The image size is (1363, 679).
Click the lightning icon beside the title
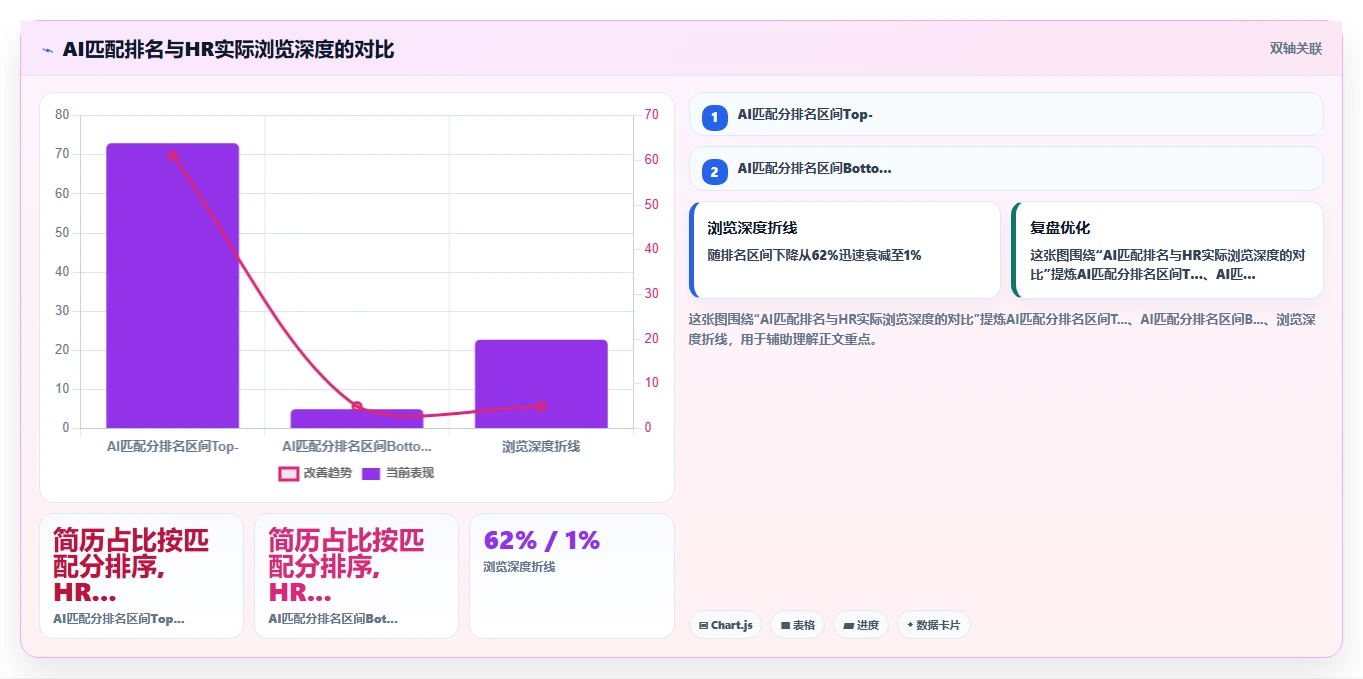pos(47,50)
